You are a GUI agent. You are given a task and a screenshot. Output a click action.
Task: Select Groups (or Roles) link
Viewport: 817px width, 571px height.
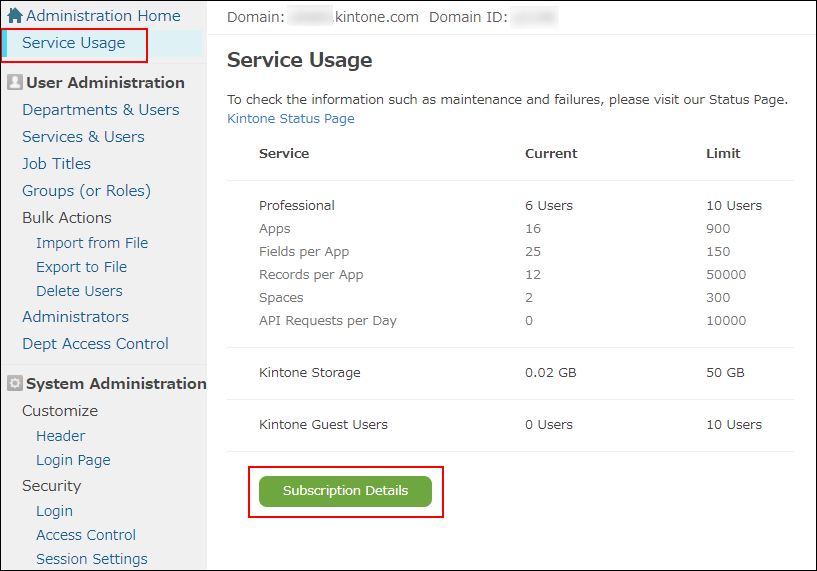(x=86, y=191)
